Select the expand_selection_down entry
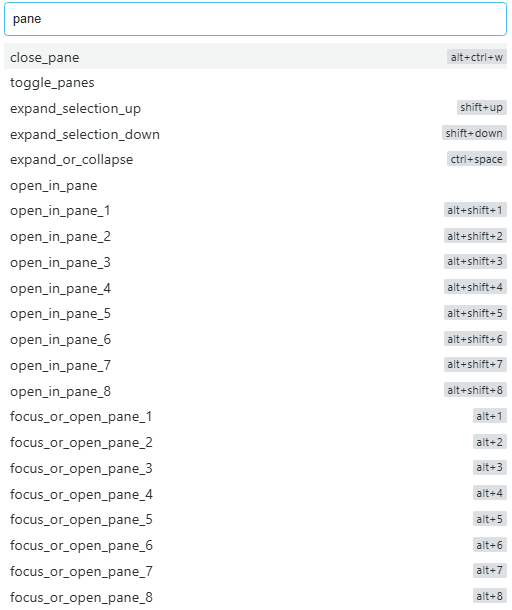This screenshot has height=610, width=512. pos(255,134)
